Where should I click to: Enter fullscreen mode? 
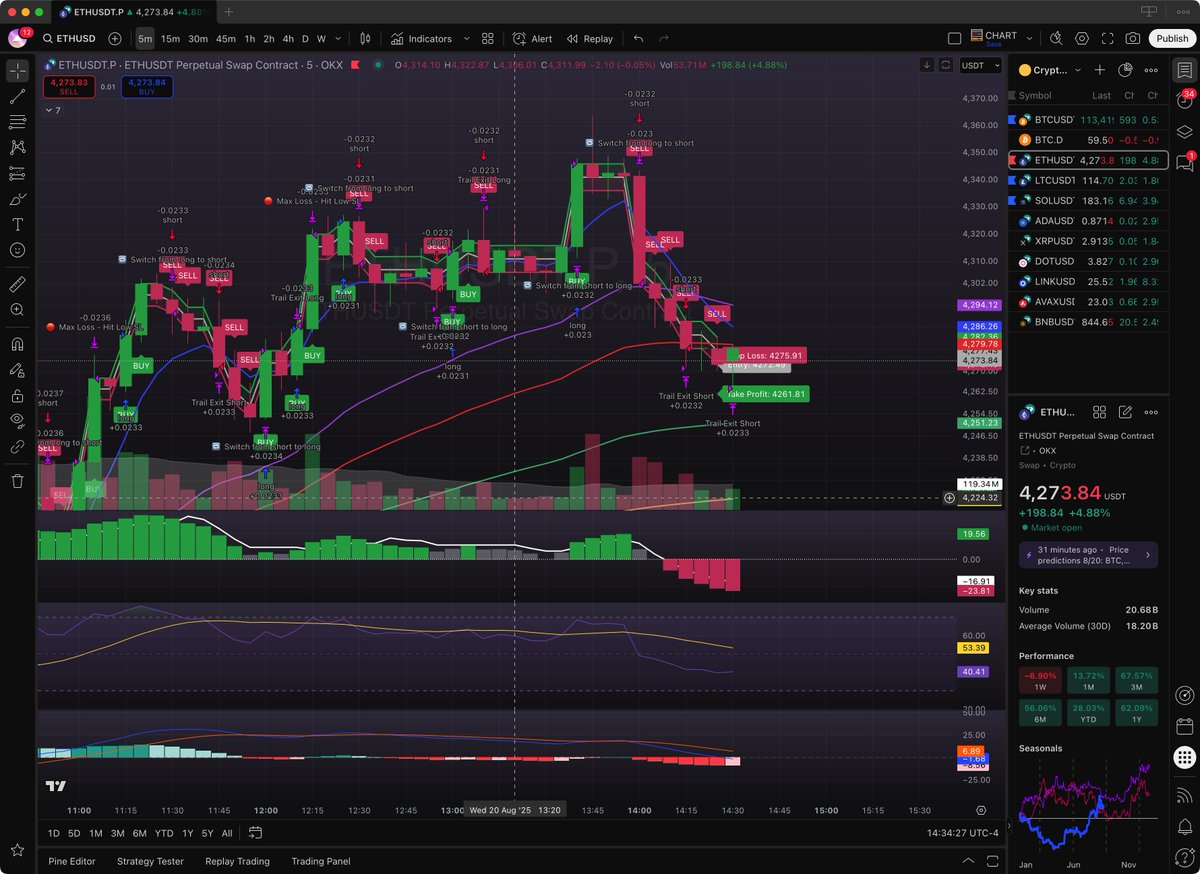1107,39
